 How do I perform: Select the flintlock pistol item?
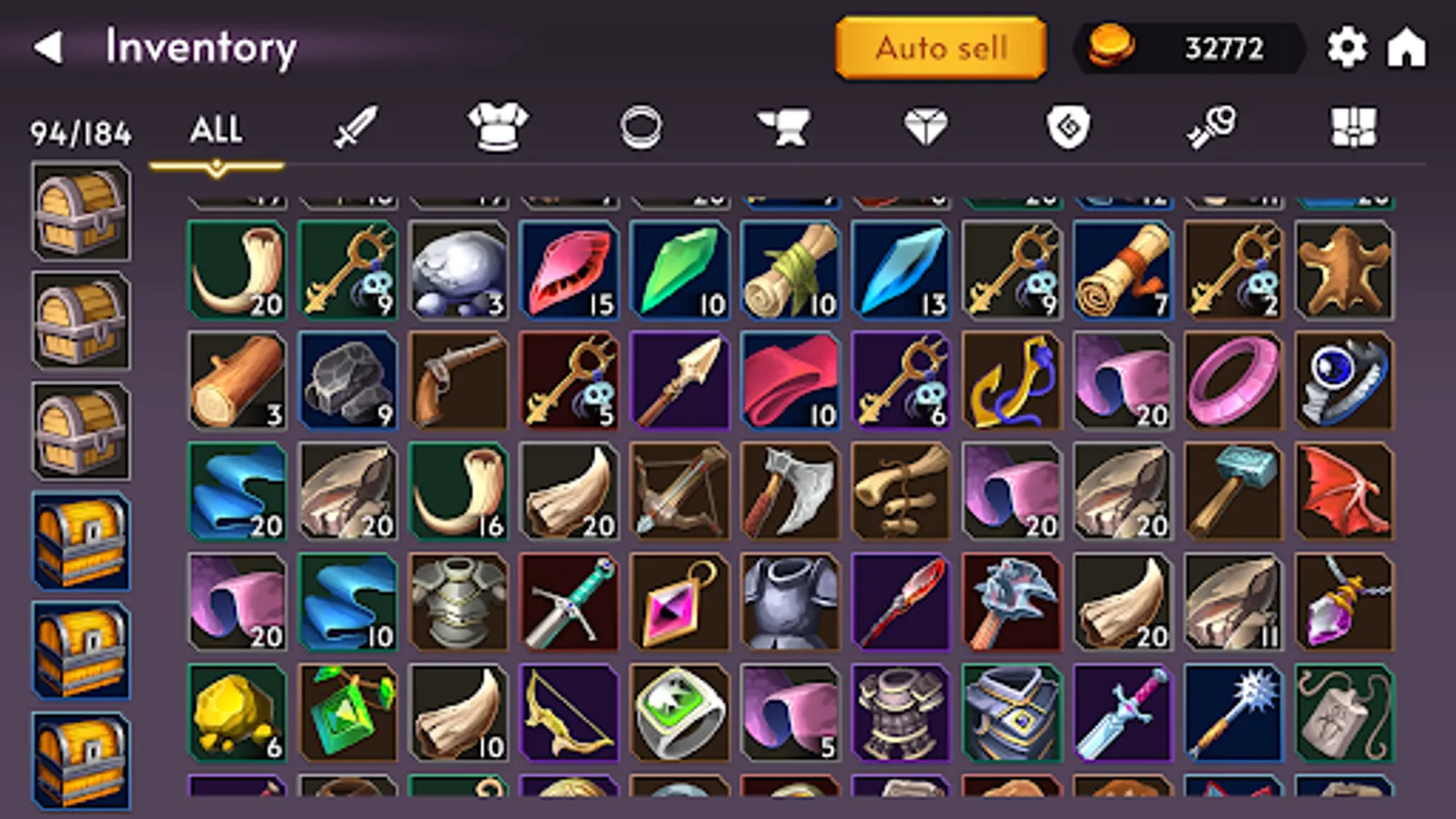tap(459, 380)
